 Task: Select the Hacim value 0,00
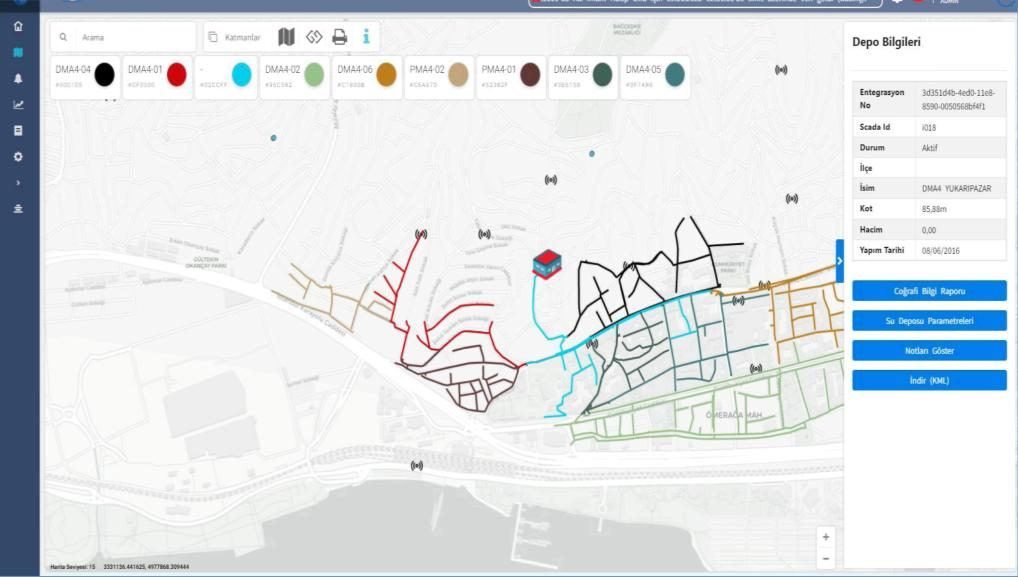(x=929, y=230)
